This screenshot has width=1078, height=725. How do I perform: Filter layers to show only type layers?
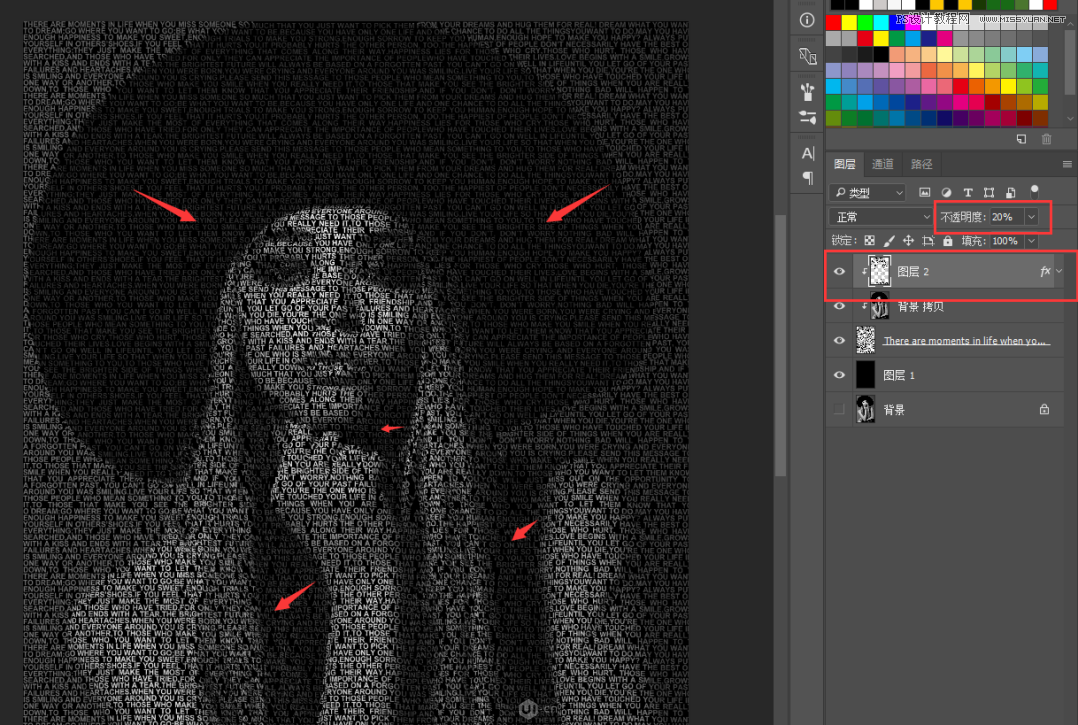(968, 192)
